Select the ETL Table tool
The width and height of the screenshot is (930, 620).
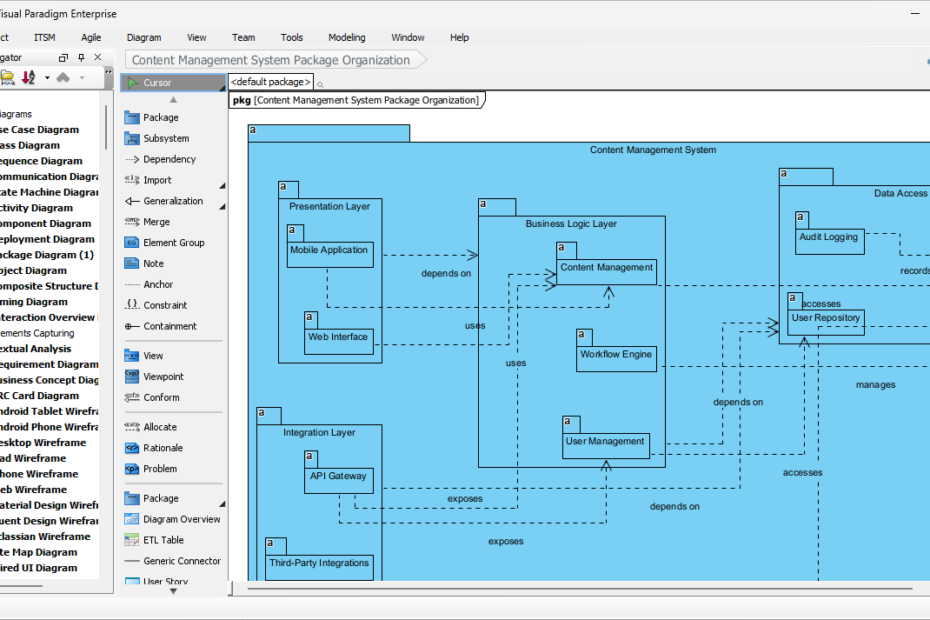[x=160, y=539]
